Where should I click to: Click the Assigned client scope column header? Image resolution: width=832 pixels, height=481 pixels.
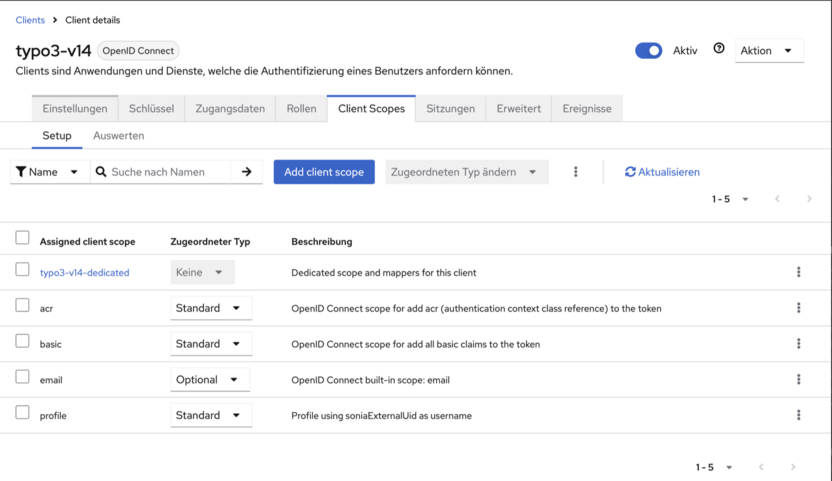88,242
